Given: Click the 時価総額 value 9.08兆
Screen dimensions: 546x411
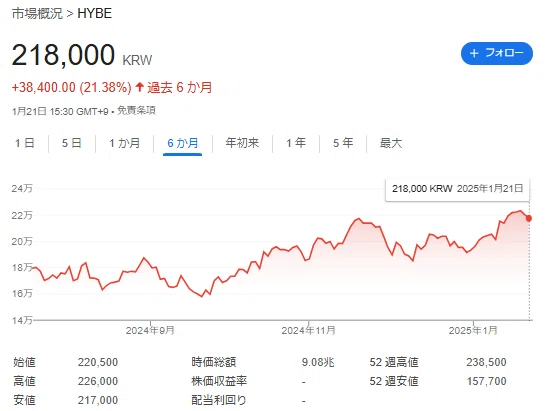Looking at the screenshot, I should 318,362.
